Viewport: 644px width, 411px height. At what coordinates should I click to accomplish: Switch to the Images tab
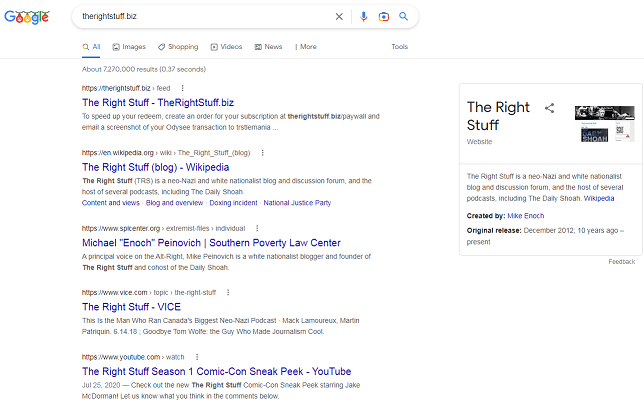tap(129, 47)
